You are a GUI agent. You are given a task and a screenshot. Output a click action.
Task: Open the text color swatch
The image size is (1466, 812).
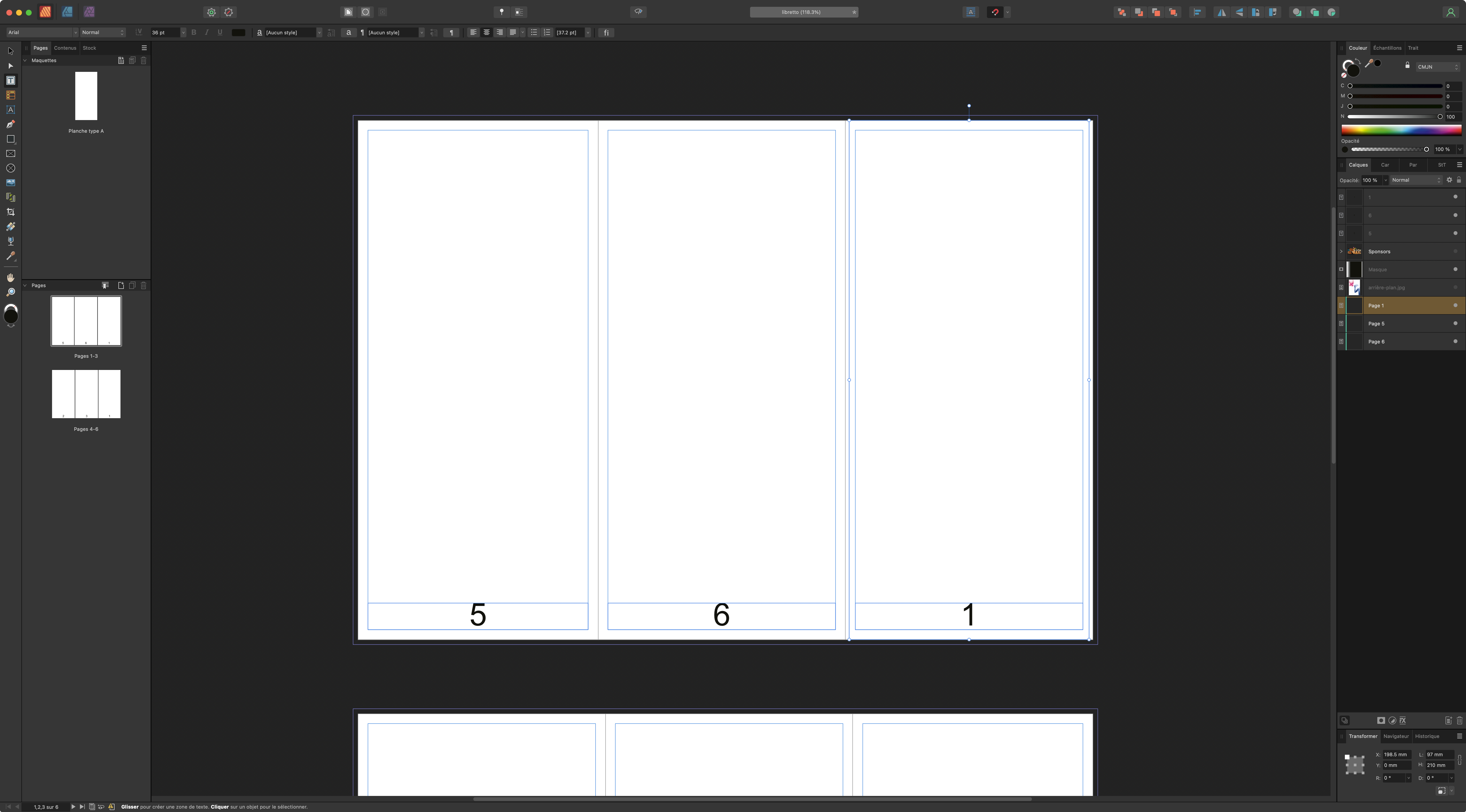click(x=239, y=32)
